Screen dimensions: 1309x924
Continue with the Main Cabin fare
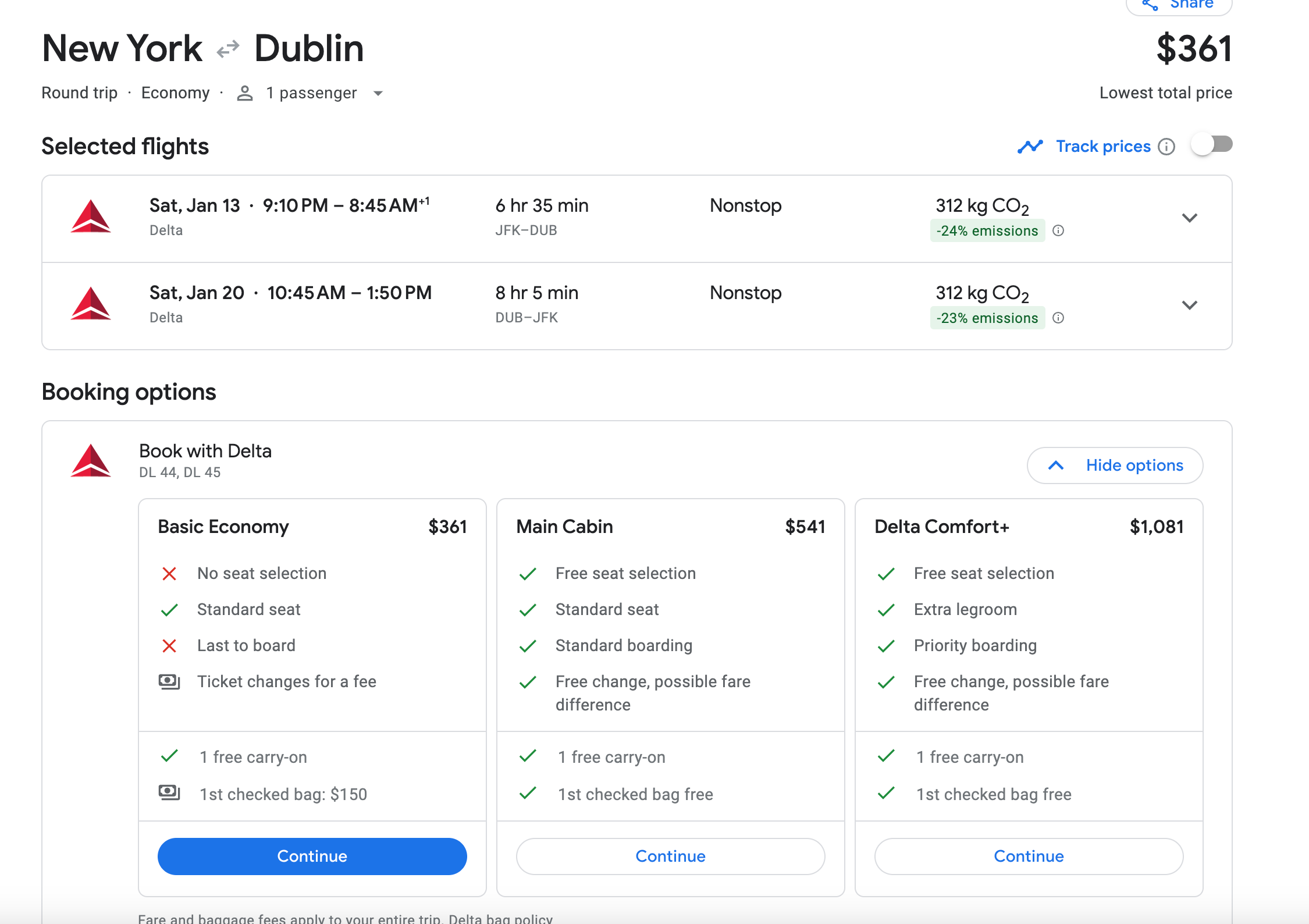(x=670, y=856)
